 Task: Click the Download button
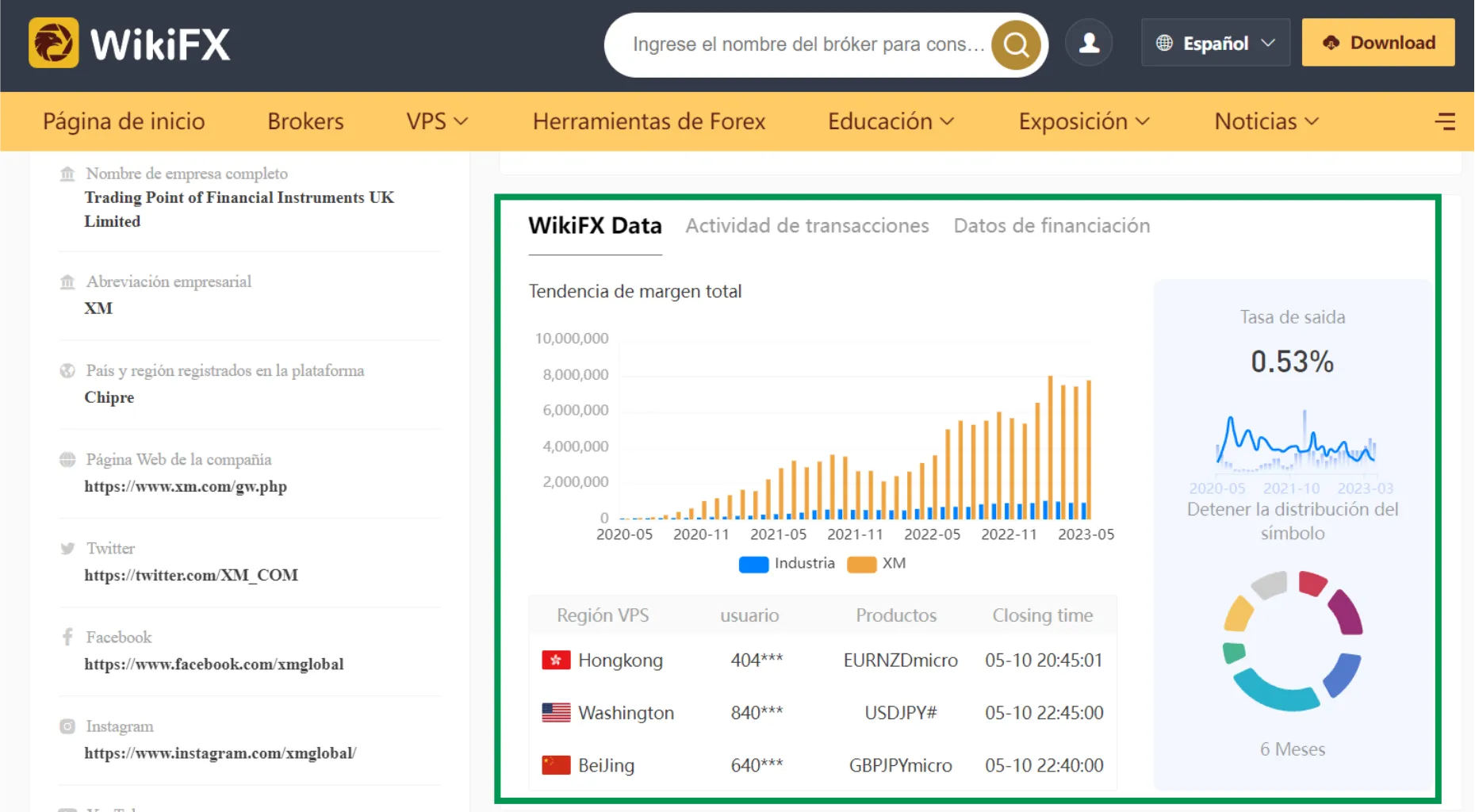tap(1378, 43)
